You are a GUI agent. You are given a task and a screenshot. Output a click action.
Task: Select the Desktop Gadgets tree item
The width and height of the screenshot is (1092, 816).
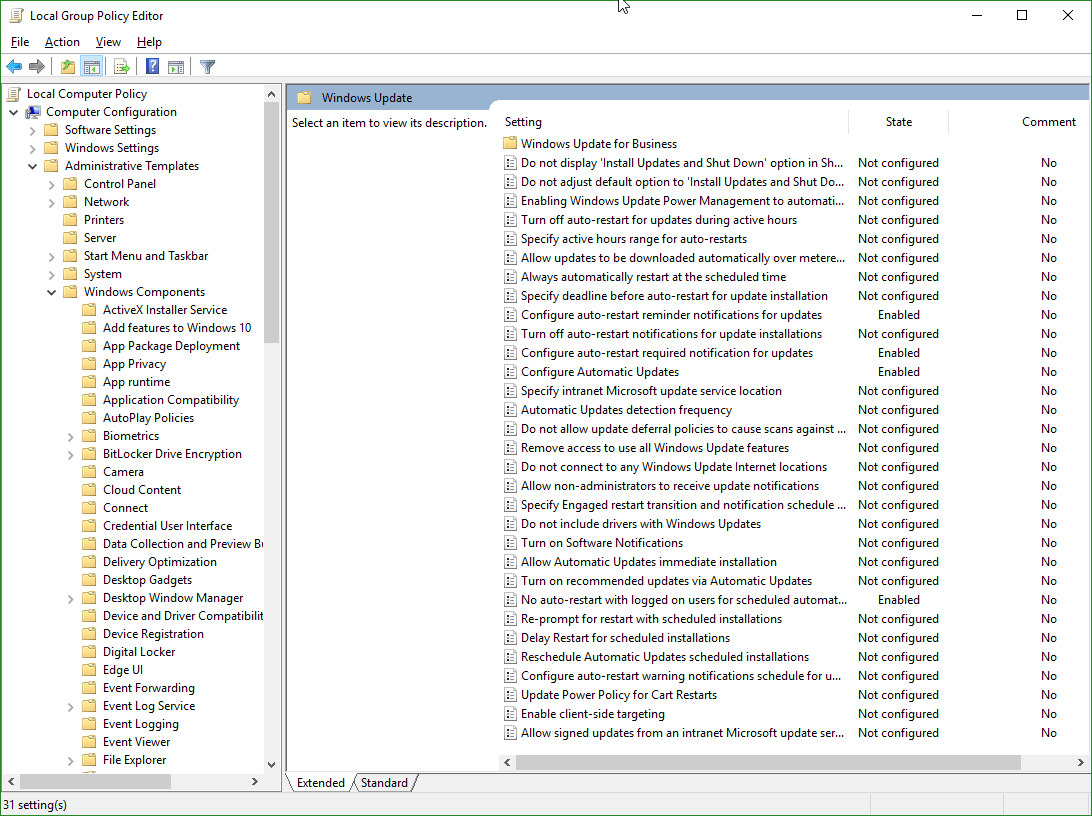pos(147,580)
